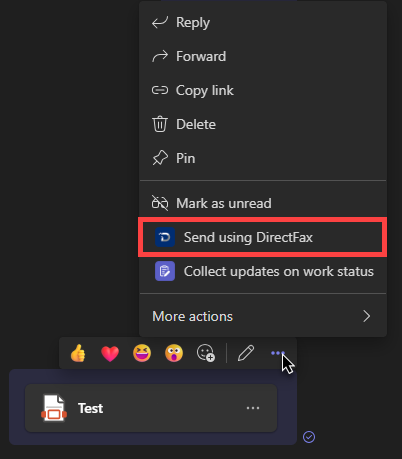Open the Test file attachment card
This screenshot has height=459, width=402.
(151, 408)
